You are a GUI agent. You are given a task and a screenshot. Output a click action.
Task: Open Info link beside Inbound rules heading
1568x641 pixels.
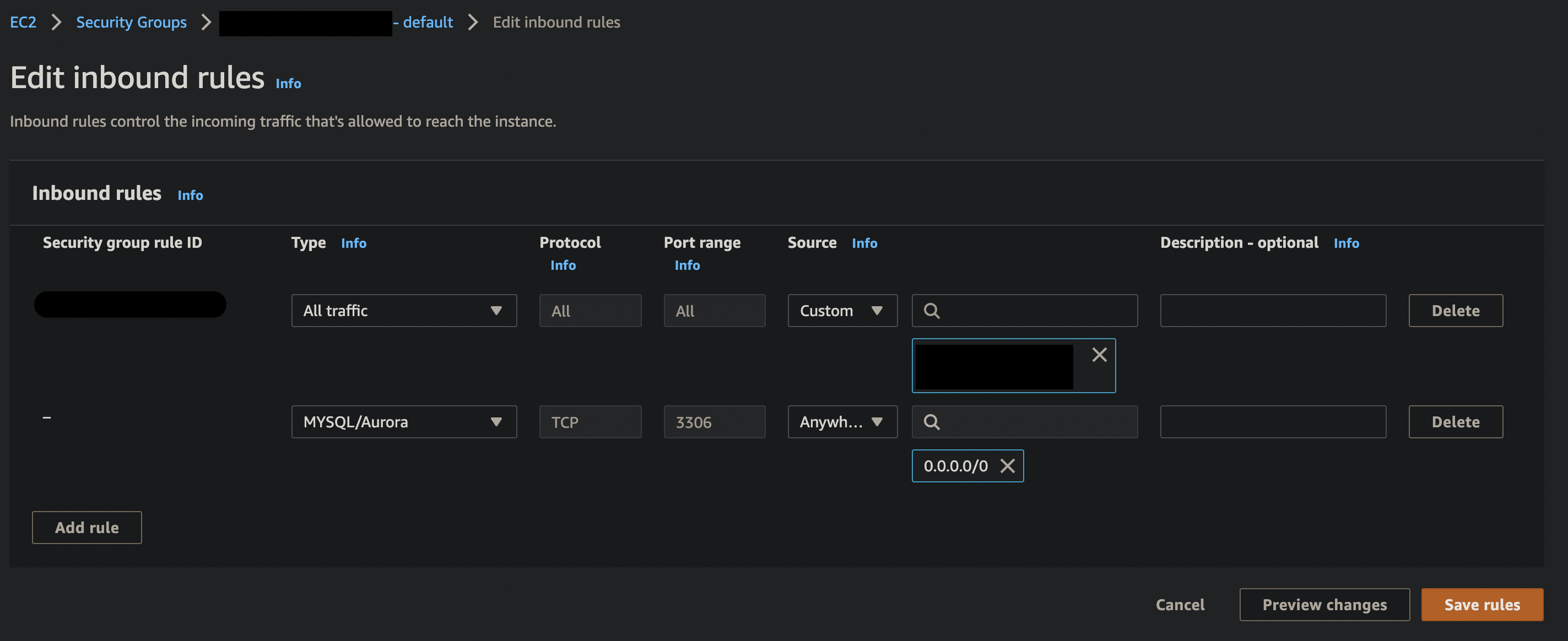click(x=190, y=195)
